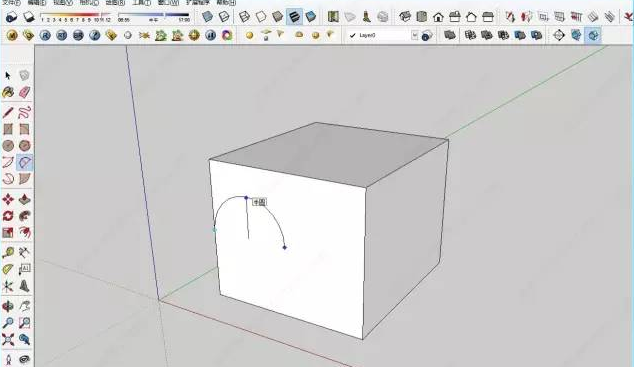
Task: Enable Monochrome face style
Action: coord(311,17)
